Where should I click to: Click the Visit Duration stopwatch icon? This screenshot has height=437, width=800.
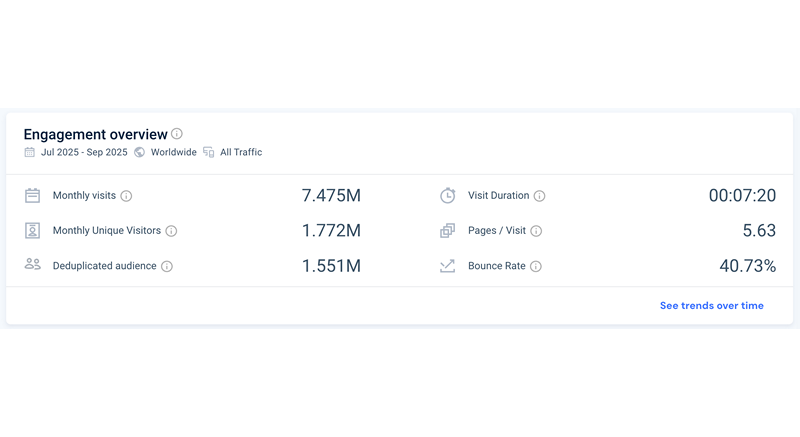tap(448, 196)
